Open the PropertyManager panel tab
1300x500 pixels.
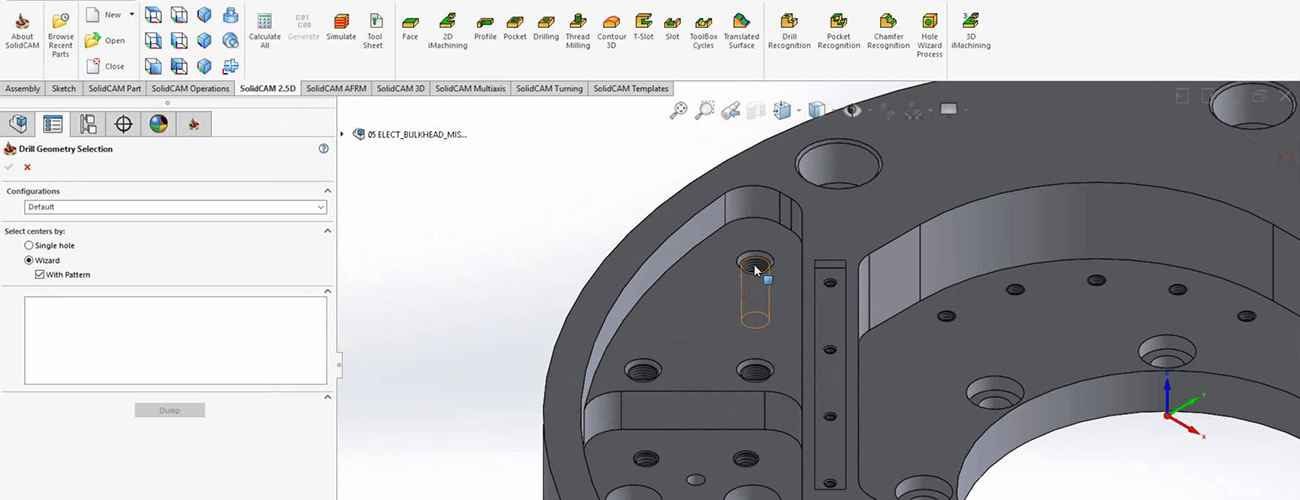(53, 124)
